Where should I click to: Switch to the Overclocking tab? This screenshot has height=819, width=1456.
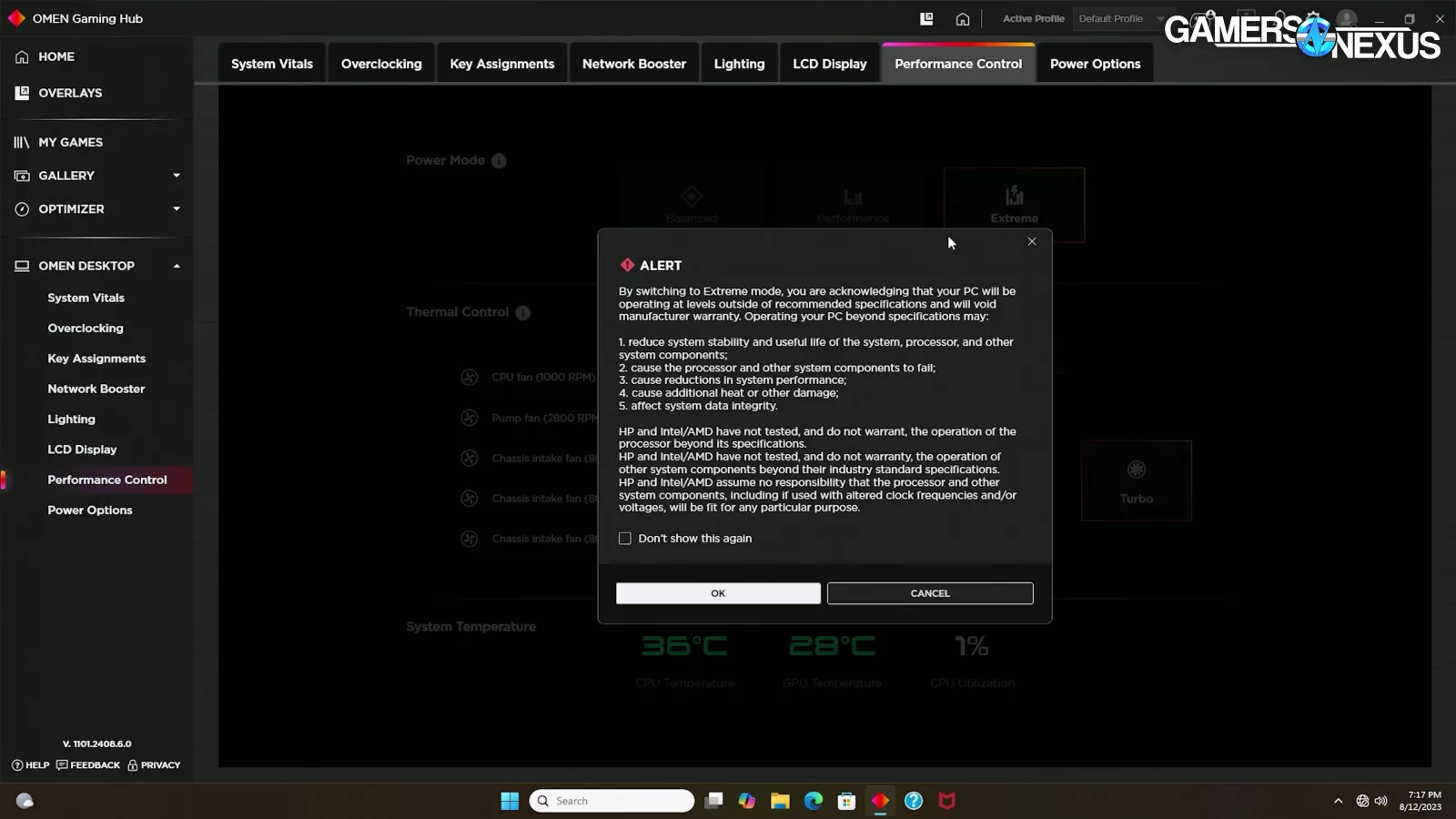(381, 64)
